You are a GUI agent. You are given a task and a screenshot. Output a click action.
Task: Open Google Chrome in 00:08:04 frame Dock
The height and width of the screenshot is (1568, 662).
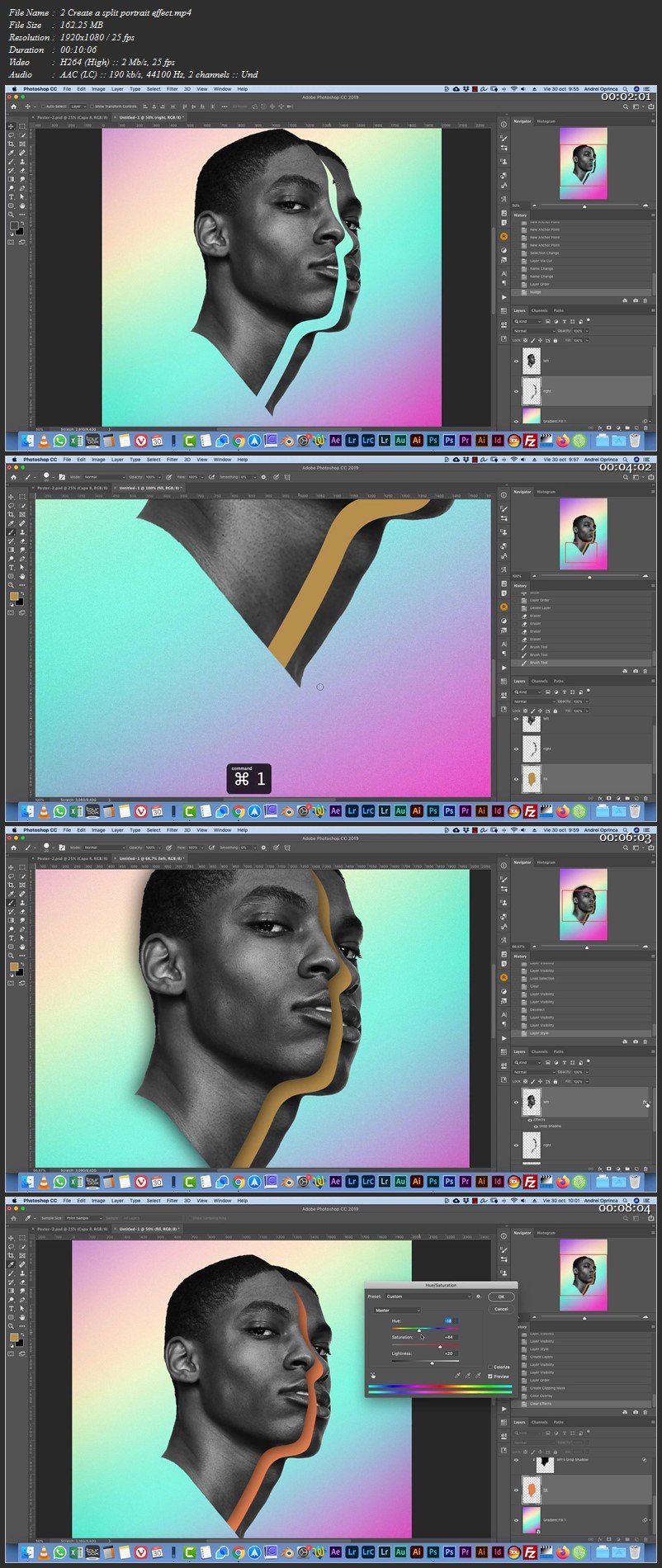[239, 1551]
